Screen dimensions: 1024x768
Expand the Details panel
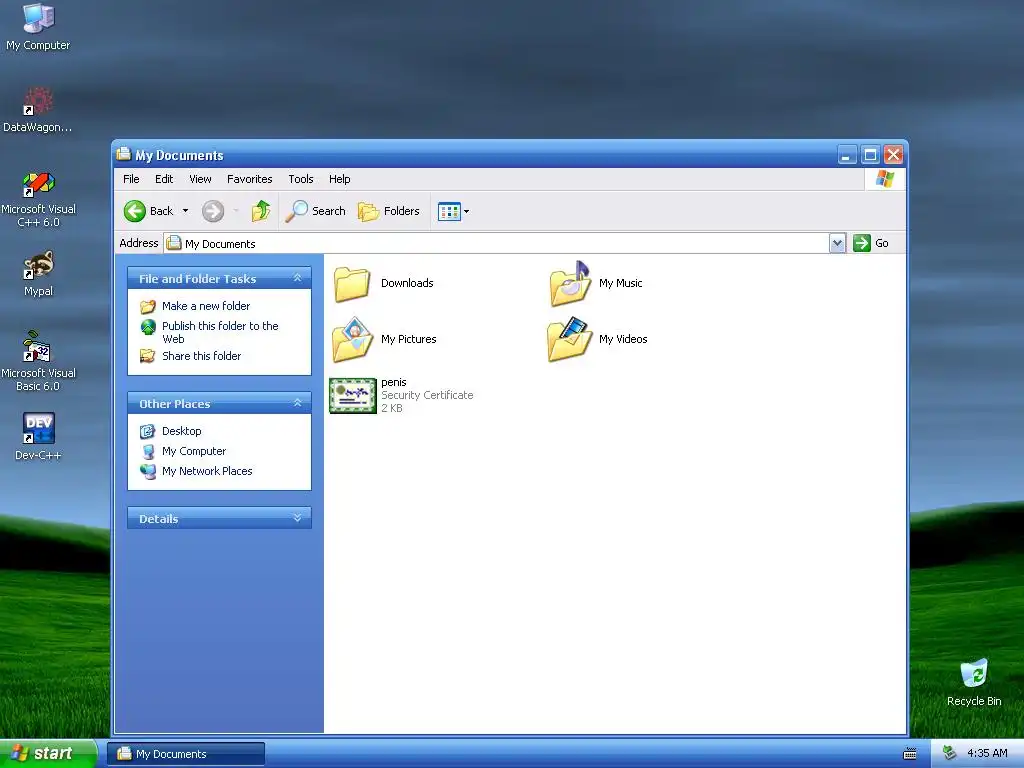point(297,518)
